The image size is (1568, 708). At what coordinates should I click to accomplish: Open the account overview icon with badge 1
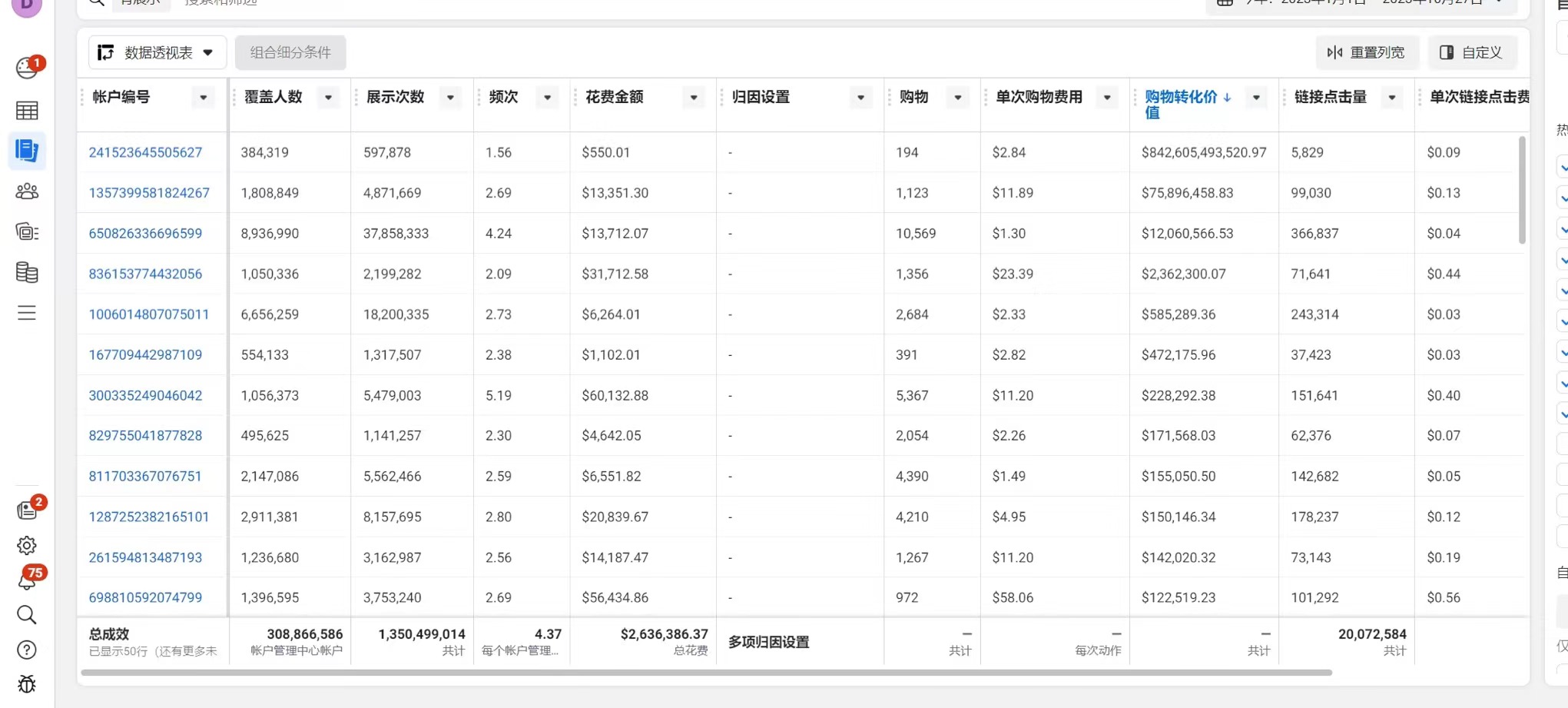(28, 68)
